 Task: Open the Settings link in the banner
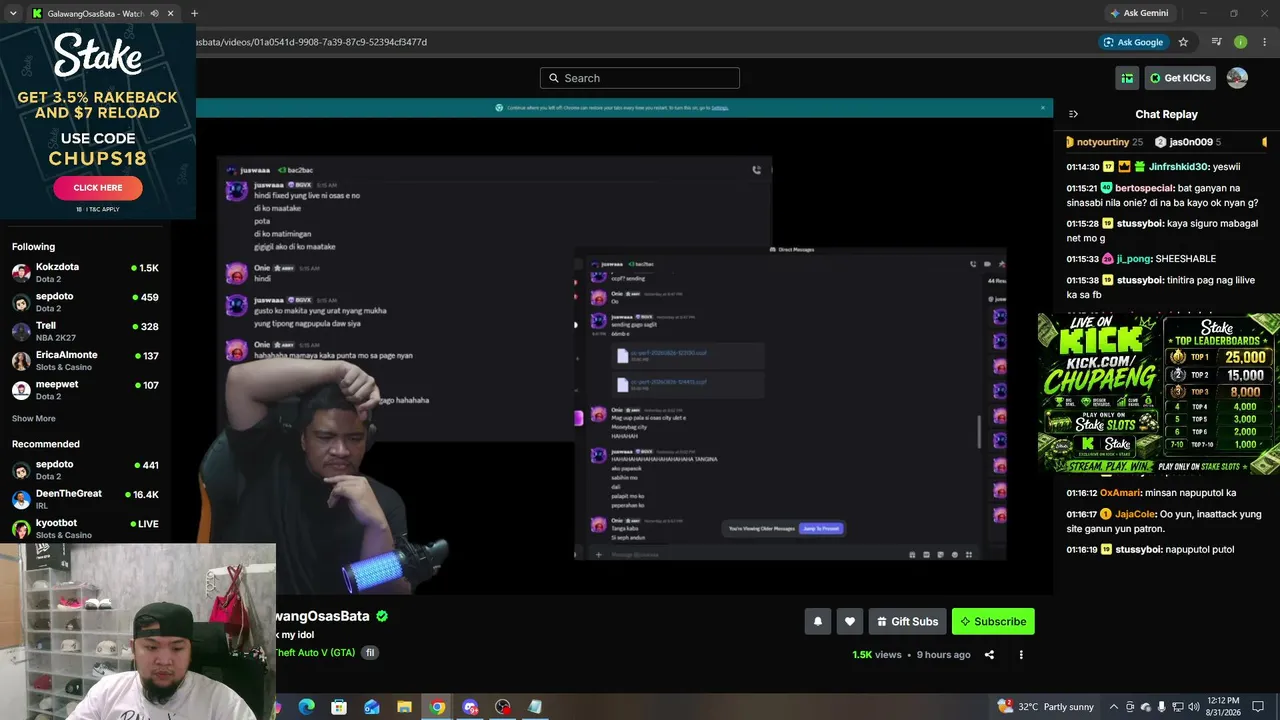tap(720, 108)
